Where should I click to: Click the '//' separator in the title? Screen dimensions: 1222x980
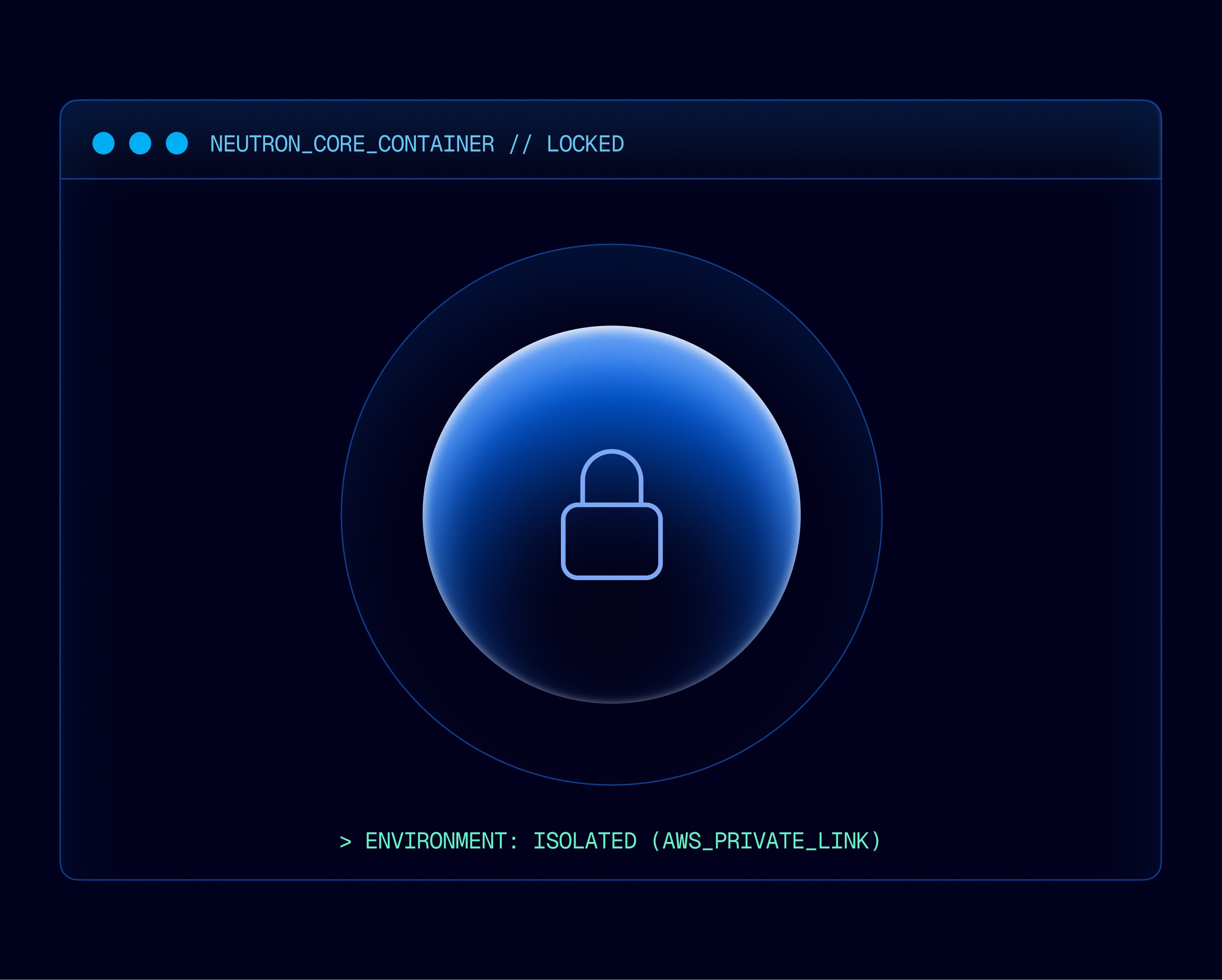520,144
